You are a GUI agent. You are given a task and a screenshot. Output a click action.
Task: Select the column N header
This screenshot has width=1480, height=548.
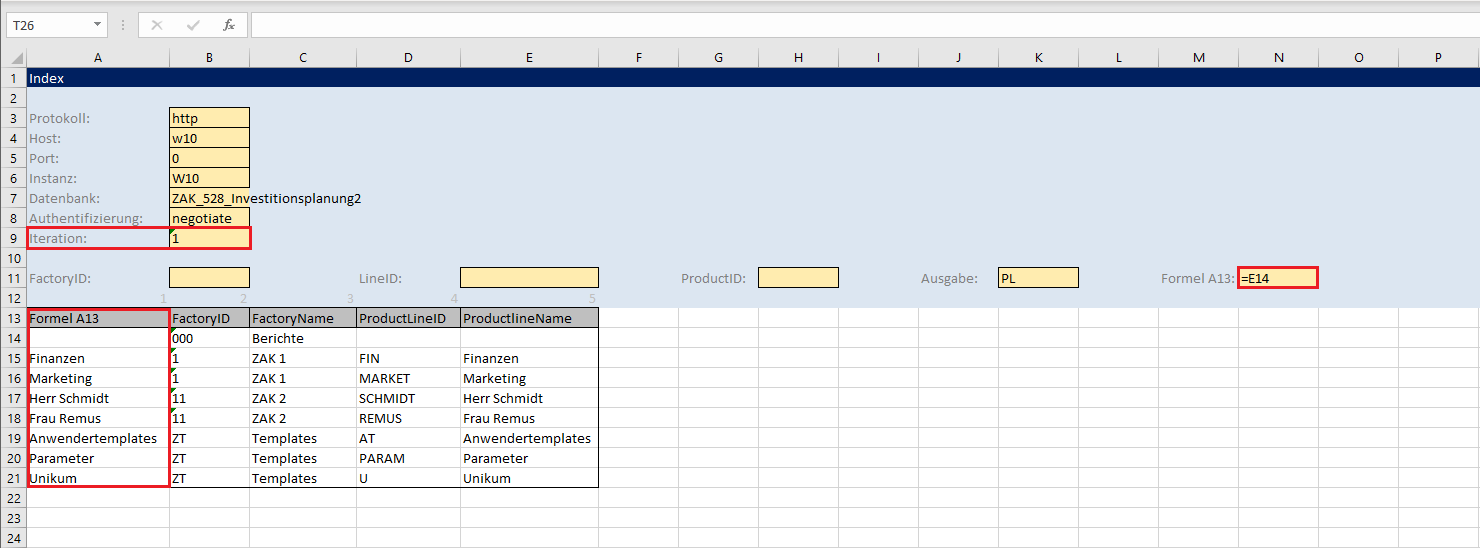1278,58
